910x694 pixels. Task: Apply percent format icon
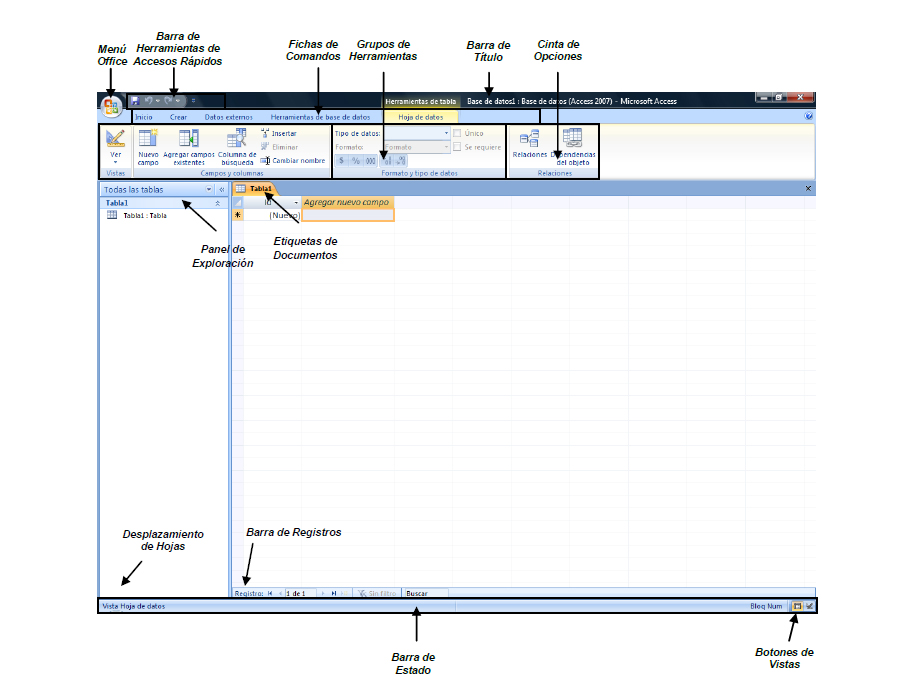pyautogui.click(x=356, y=161)
